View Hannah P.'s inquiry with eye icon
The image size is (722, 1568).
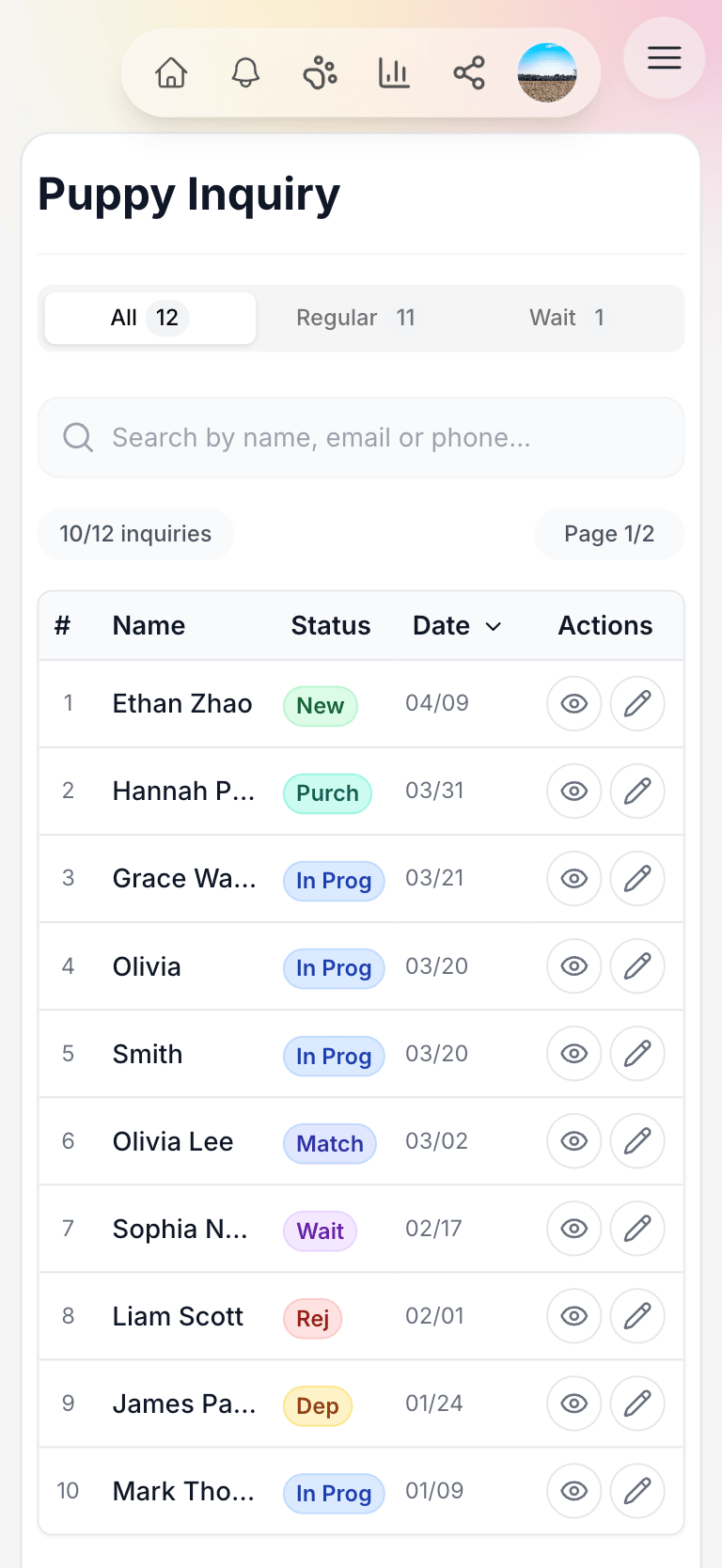tap(574, 791)
